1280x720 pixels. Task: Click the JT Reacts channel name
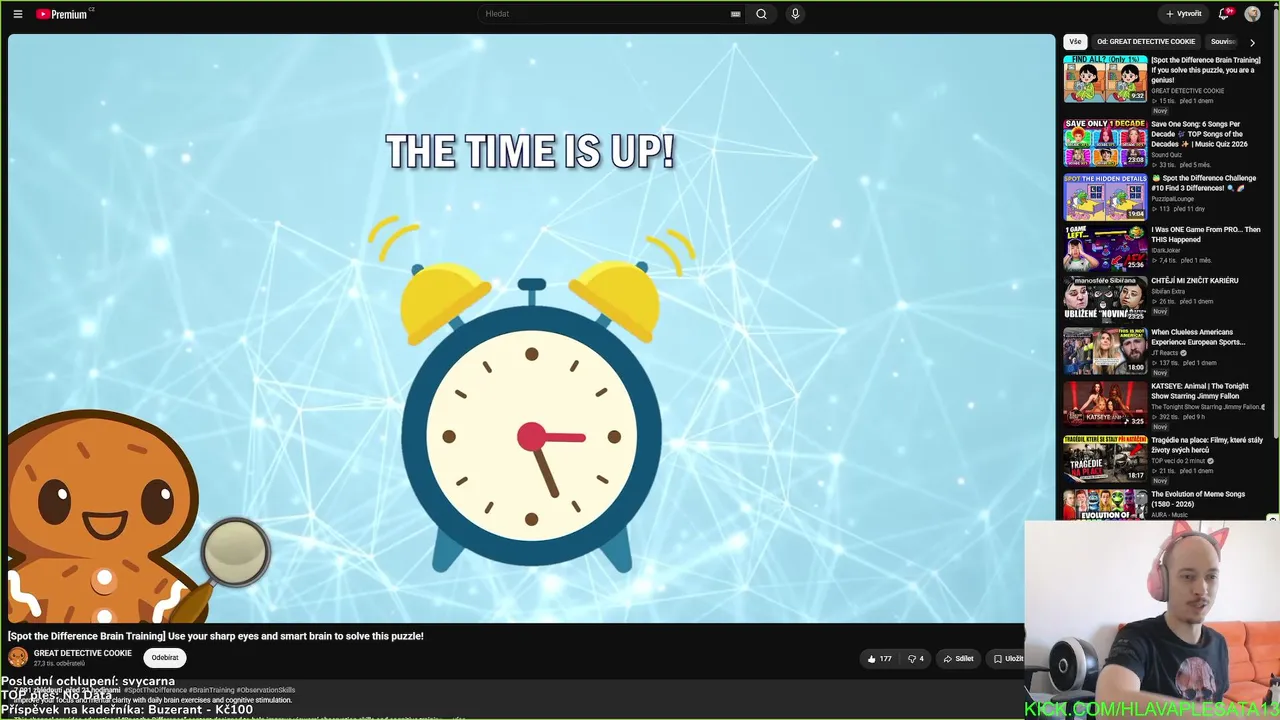[1164, 353]
